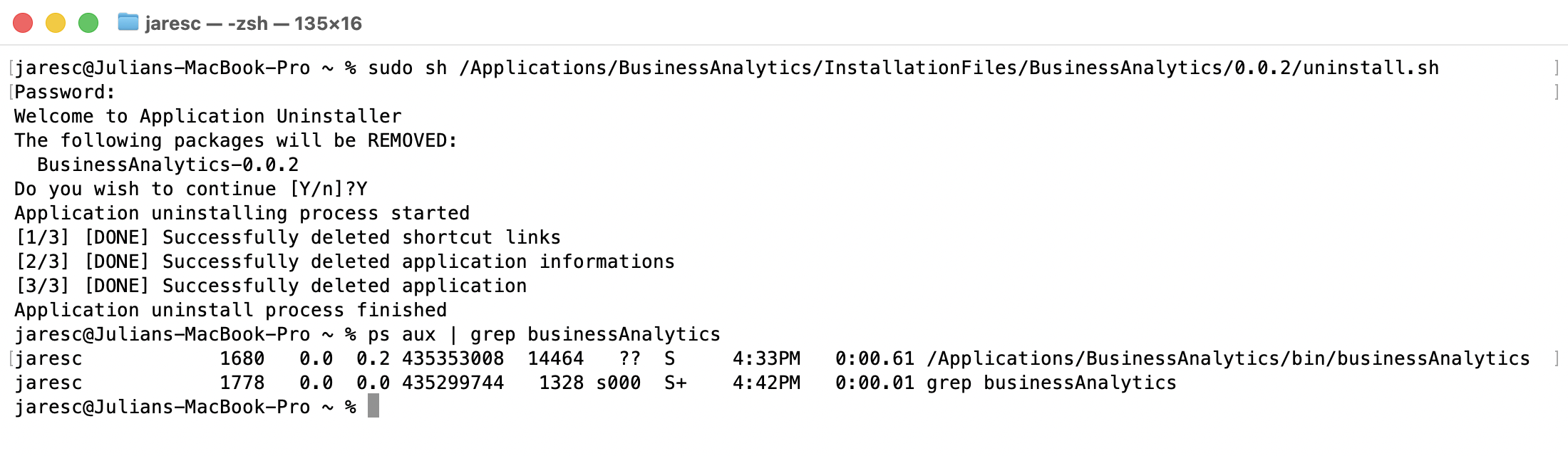
Task: Click process ID 1778 in ps output
Action: [242, 383]
